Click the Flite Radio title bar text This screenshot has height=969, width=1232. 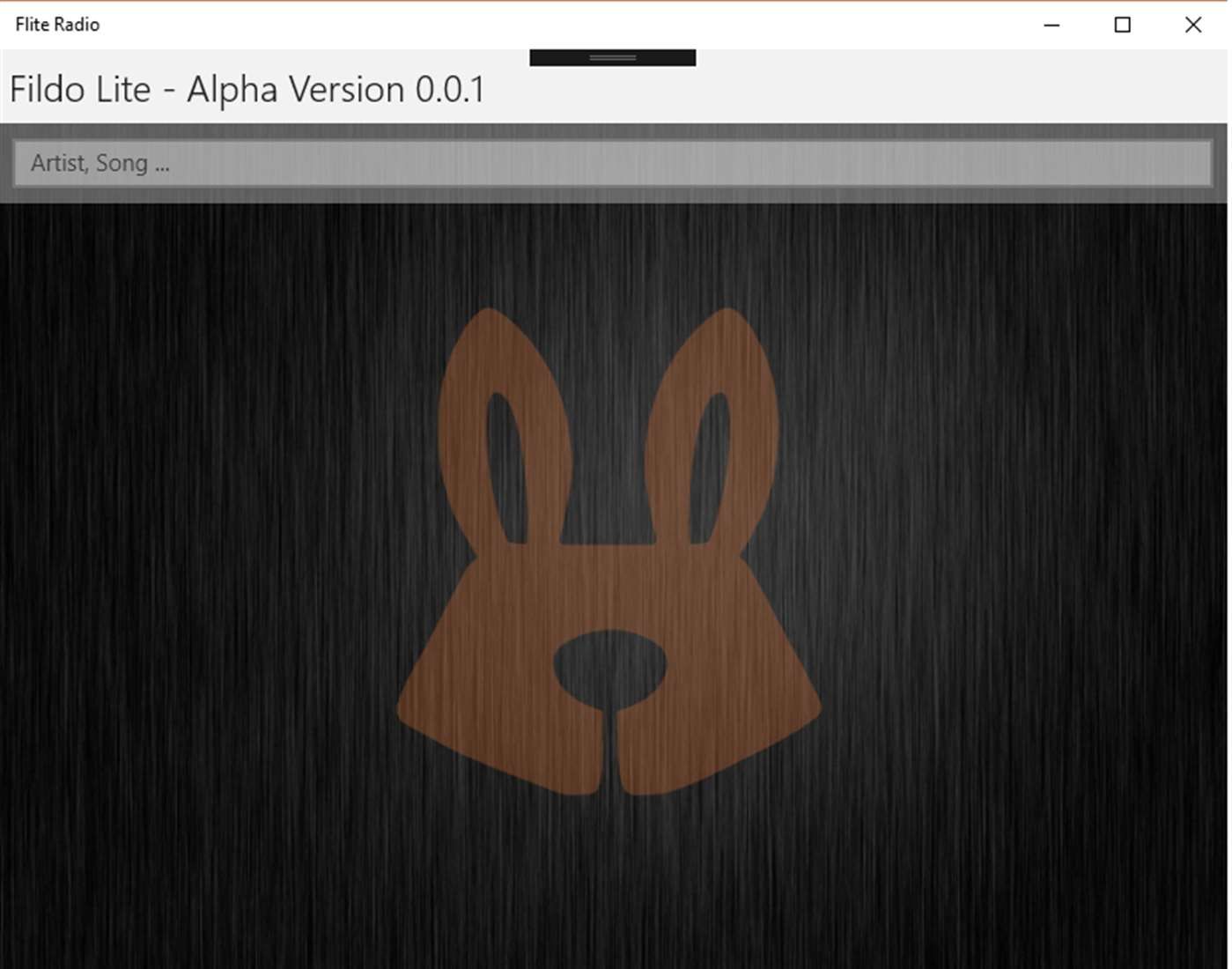(x=56, y=24)
